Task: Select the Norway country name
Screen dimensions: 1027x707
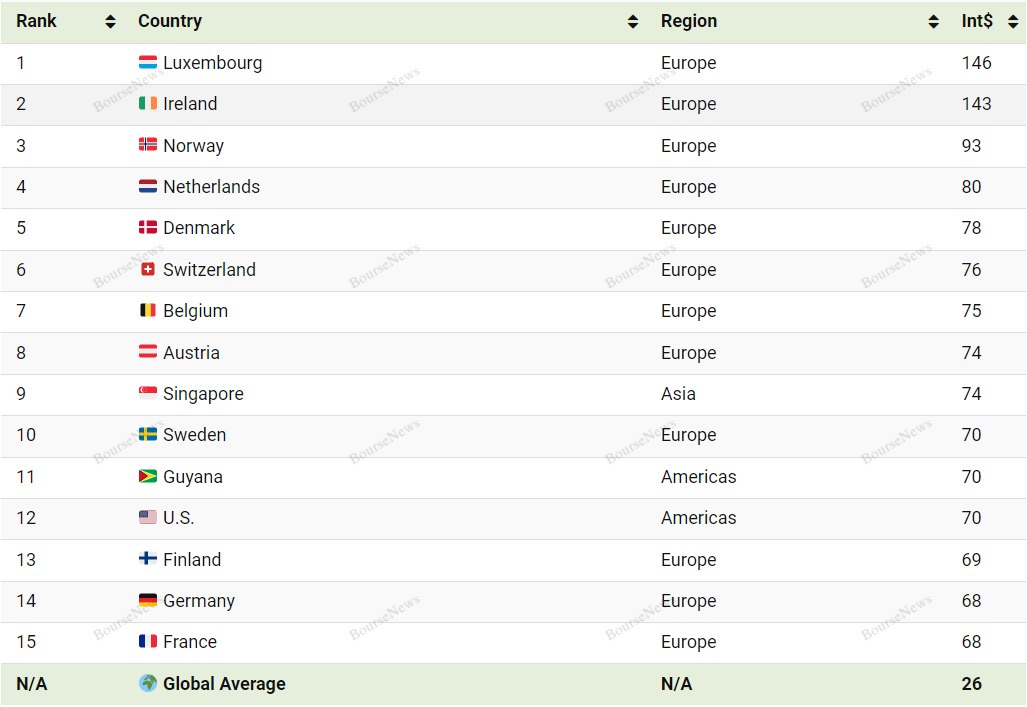Action: (193, 145)
